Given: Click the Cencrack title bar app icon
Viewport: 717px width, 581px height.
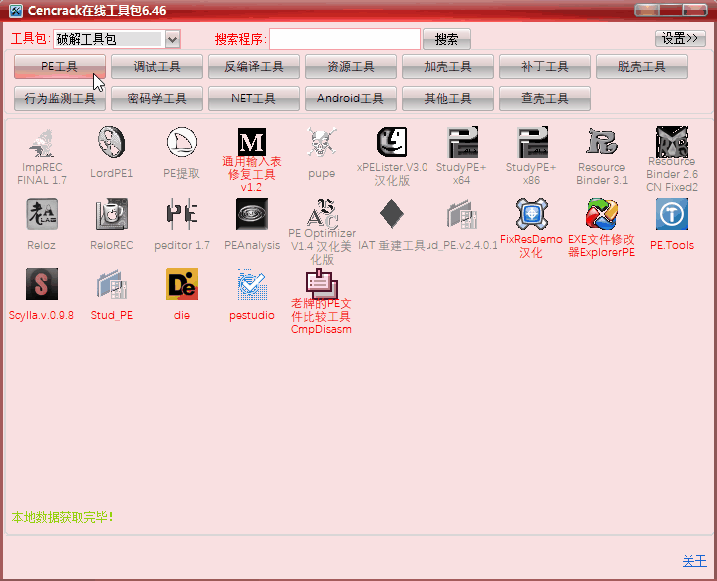Looking at the screenshot, I should 16,11.
